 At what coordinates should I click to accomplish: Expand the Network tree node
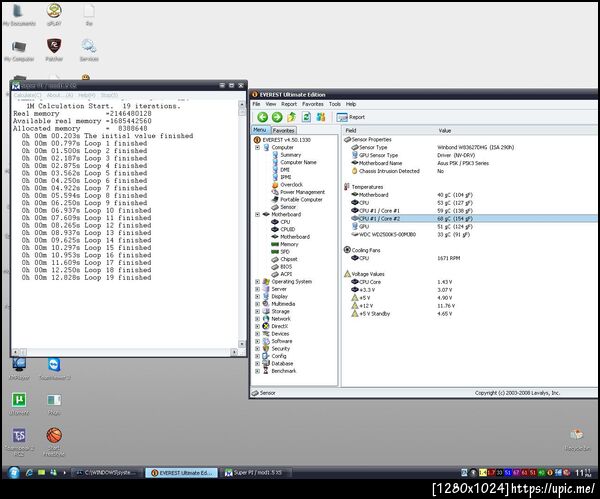point(258,319)
